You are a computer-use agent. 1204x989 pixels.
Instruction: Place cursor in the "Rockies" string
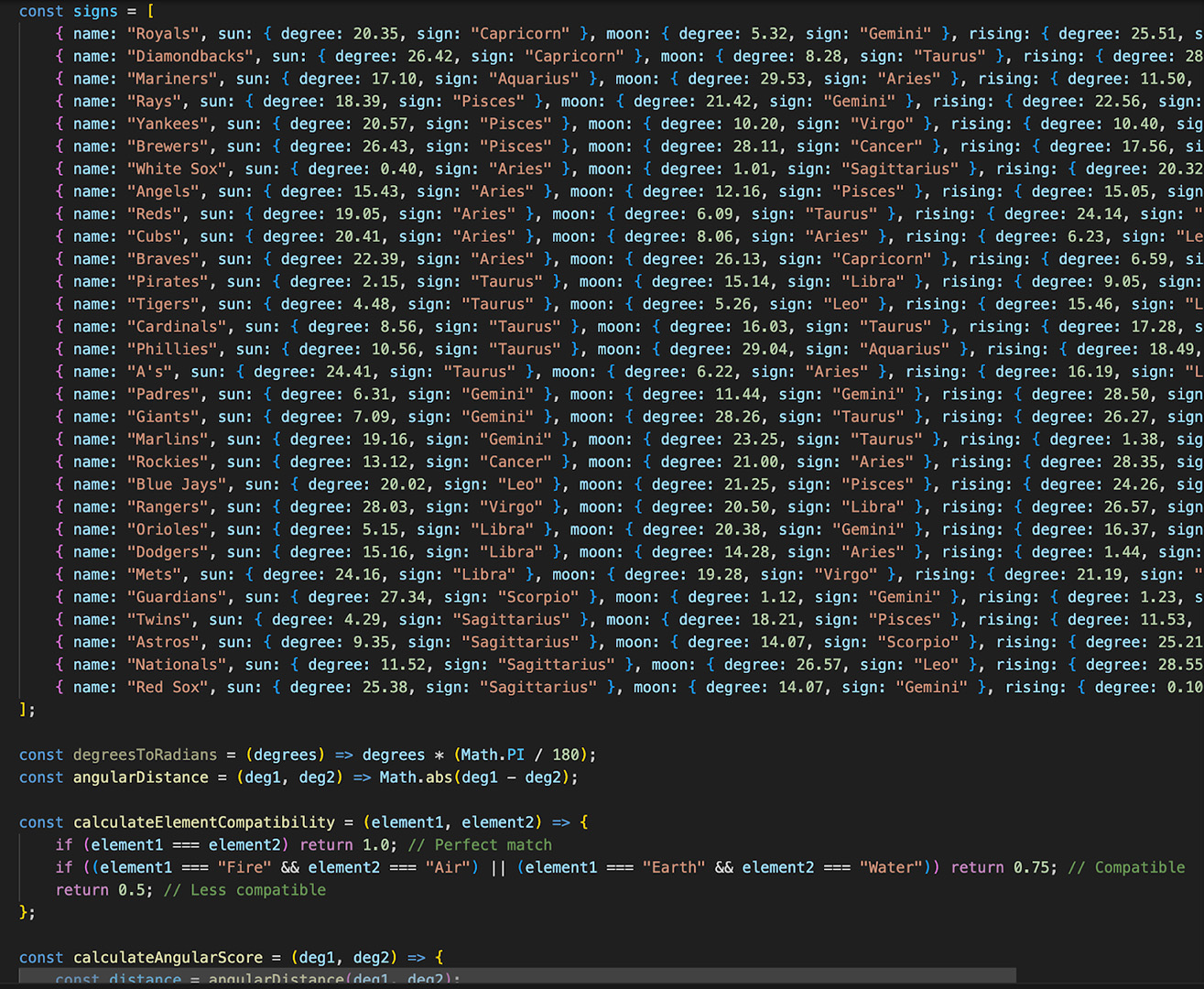pos(168,462)
